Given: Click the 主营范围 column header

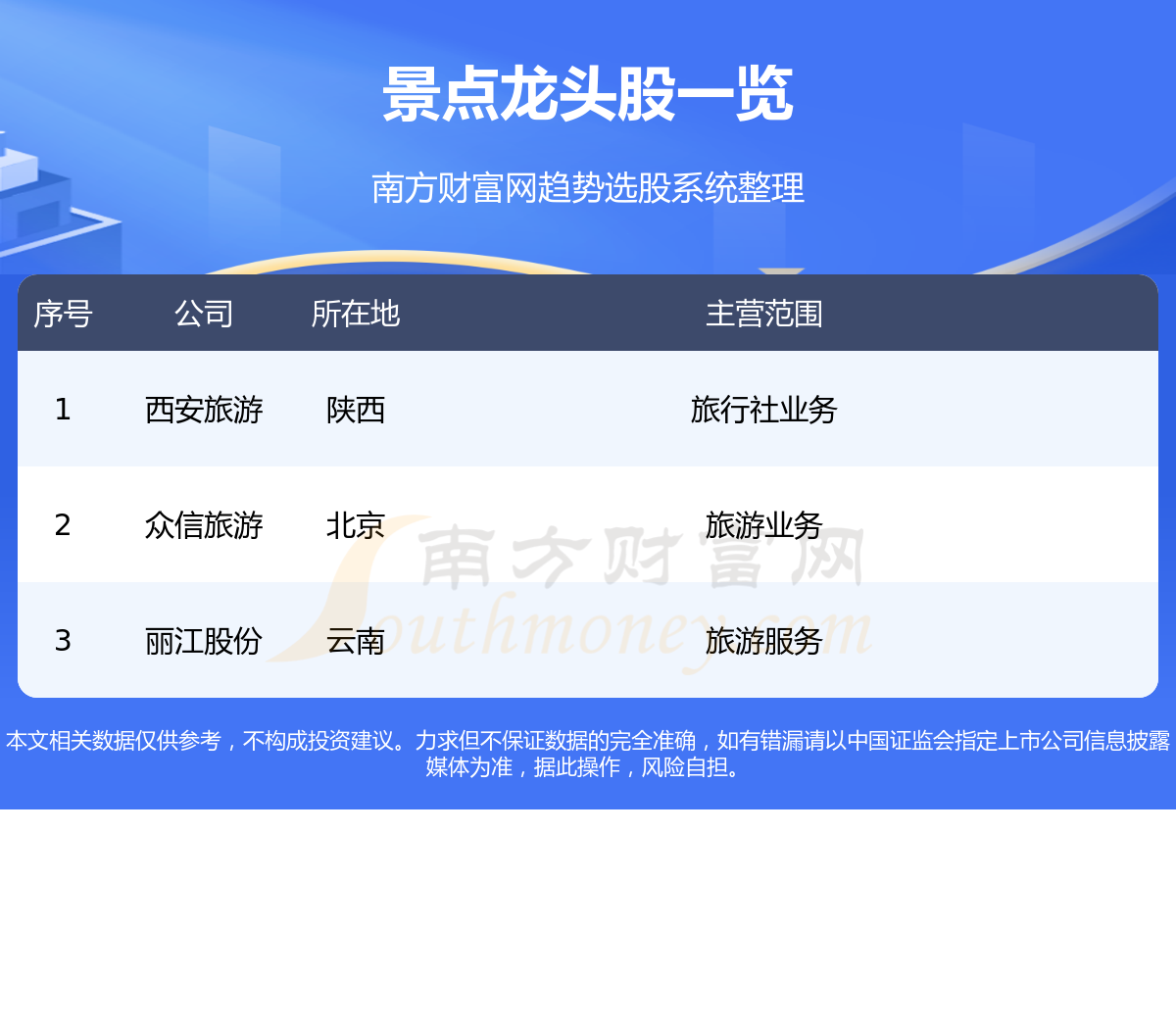Looking at the screenshot, I should tap(764, 314).
